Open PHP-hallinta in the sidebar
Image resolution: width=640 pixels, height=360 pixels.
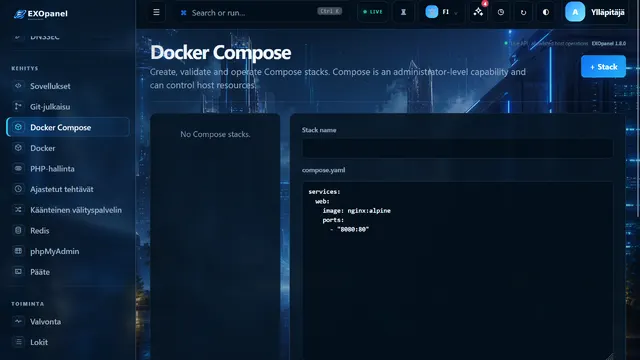68,169
